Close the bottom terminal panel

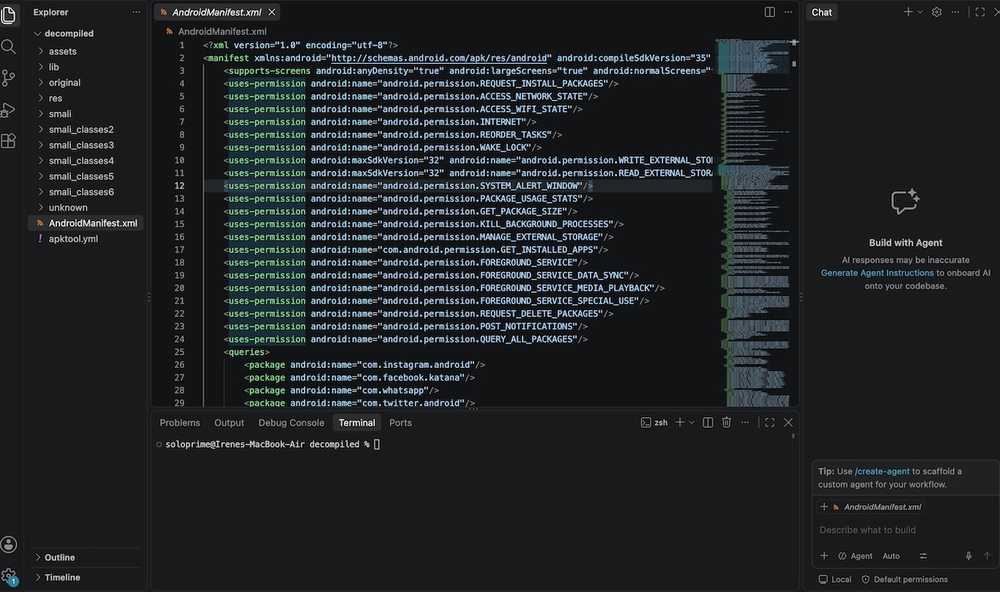click(x=788, y=422)
